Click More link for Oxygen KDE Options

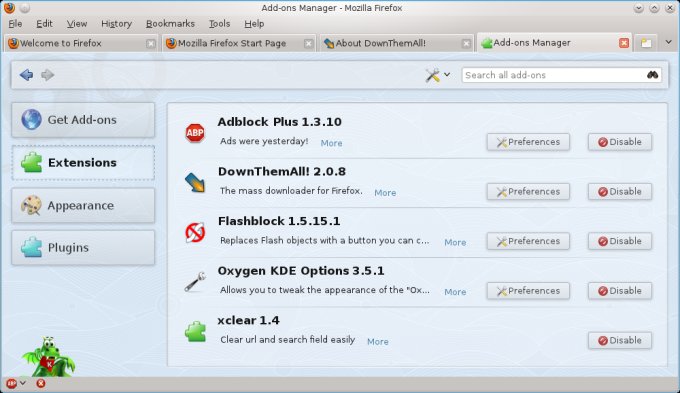coord(455,292)
